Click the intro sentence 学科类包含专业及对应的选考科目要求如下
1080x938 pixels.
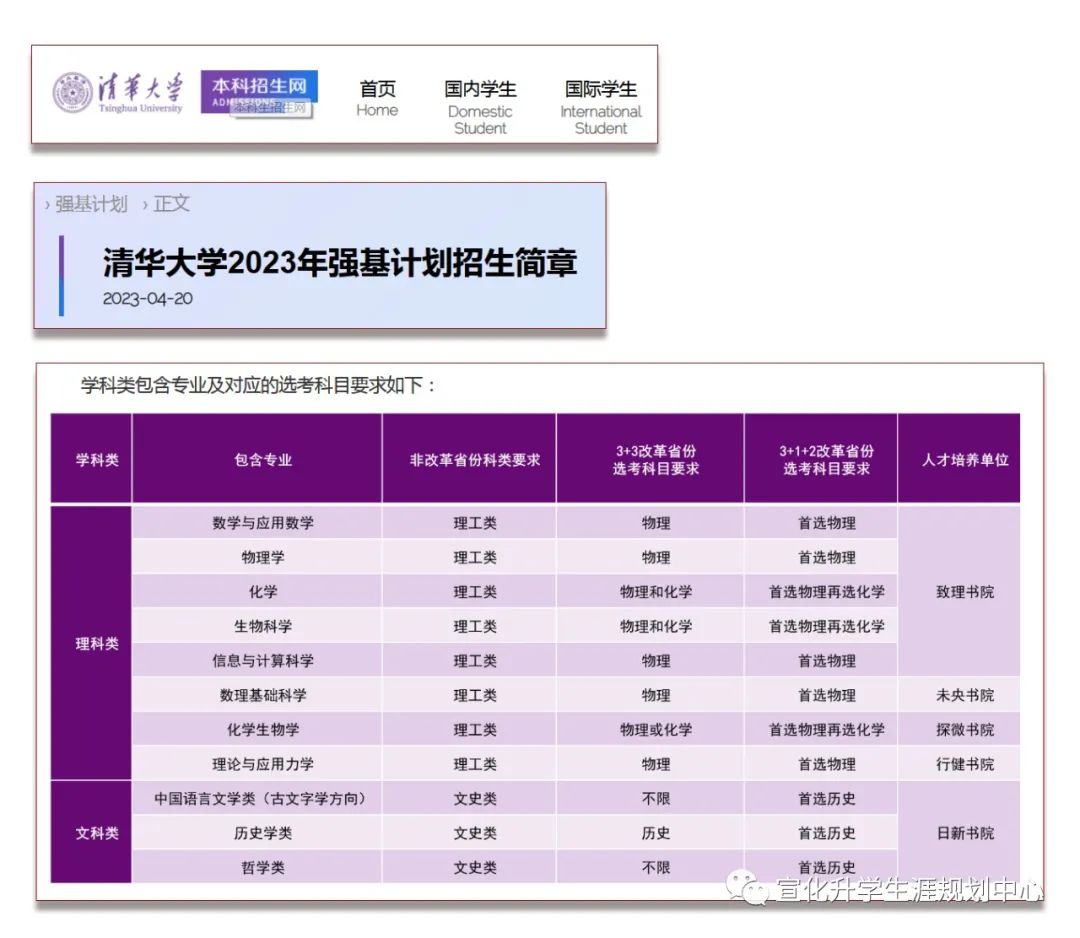tap(258, 385)
